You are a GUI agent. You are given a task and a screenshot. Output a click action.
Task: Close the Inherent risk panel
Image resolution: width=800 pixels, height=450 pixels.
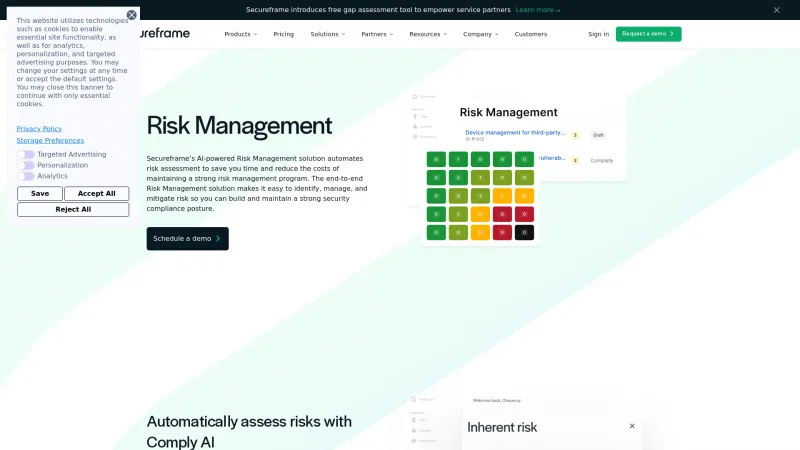coord(632,426)
